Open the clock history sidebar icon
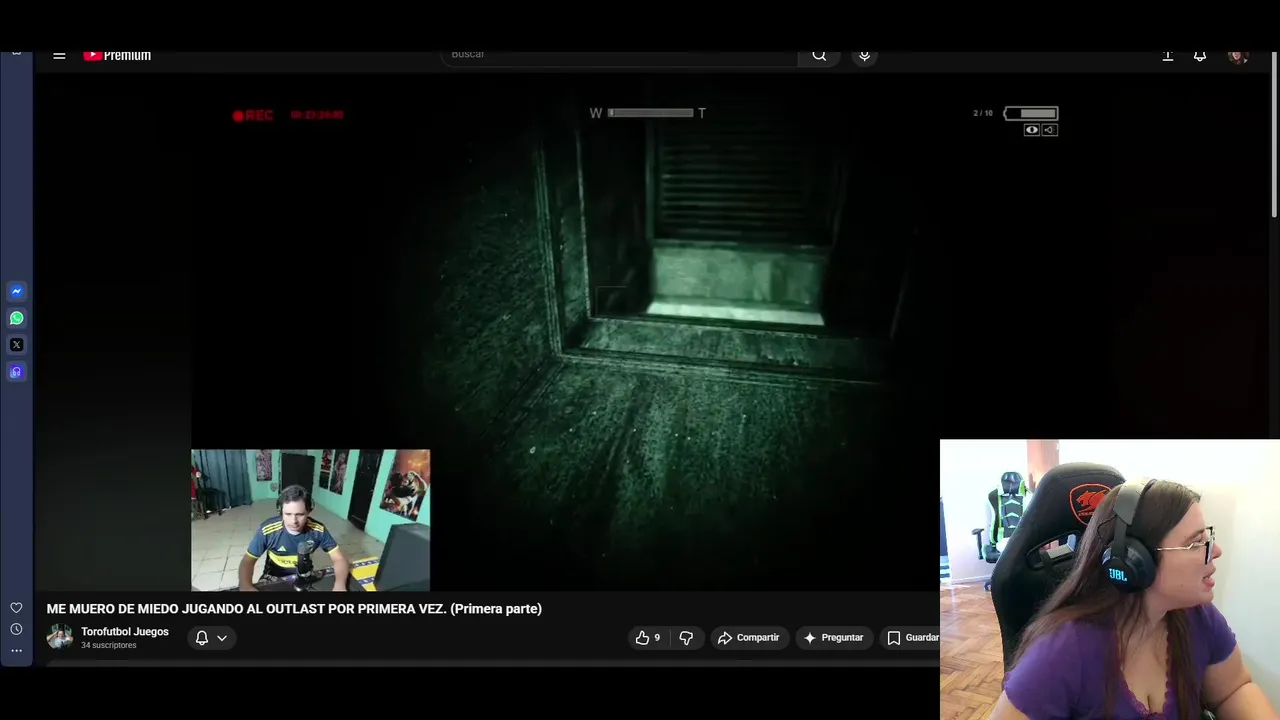The width and height of the screenshot is (1280, 720). pos(16,629)
